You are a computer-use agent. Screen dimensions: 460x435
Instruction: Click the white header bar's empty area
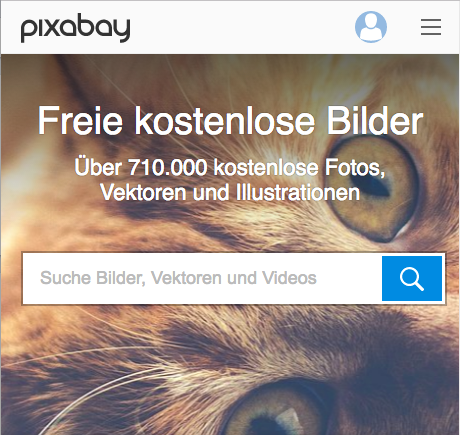click(240, 27)
